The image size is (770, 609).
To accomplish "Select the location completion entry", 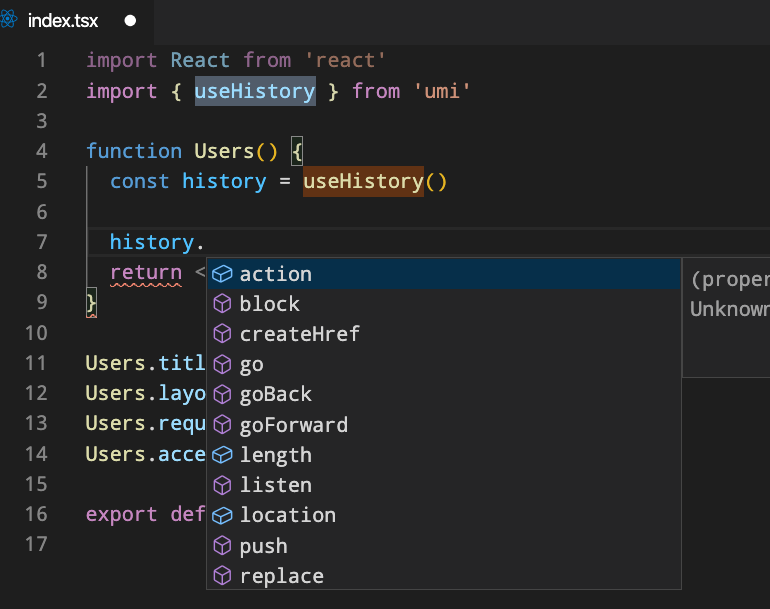I will click(x=444, y=515).
